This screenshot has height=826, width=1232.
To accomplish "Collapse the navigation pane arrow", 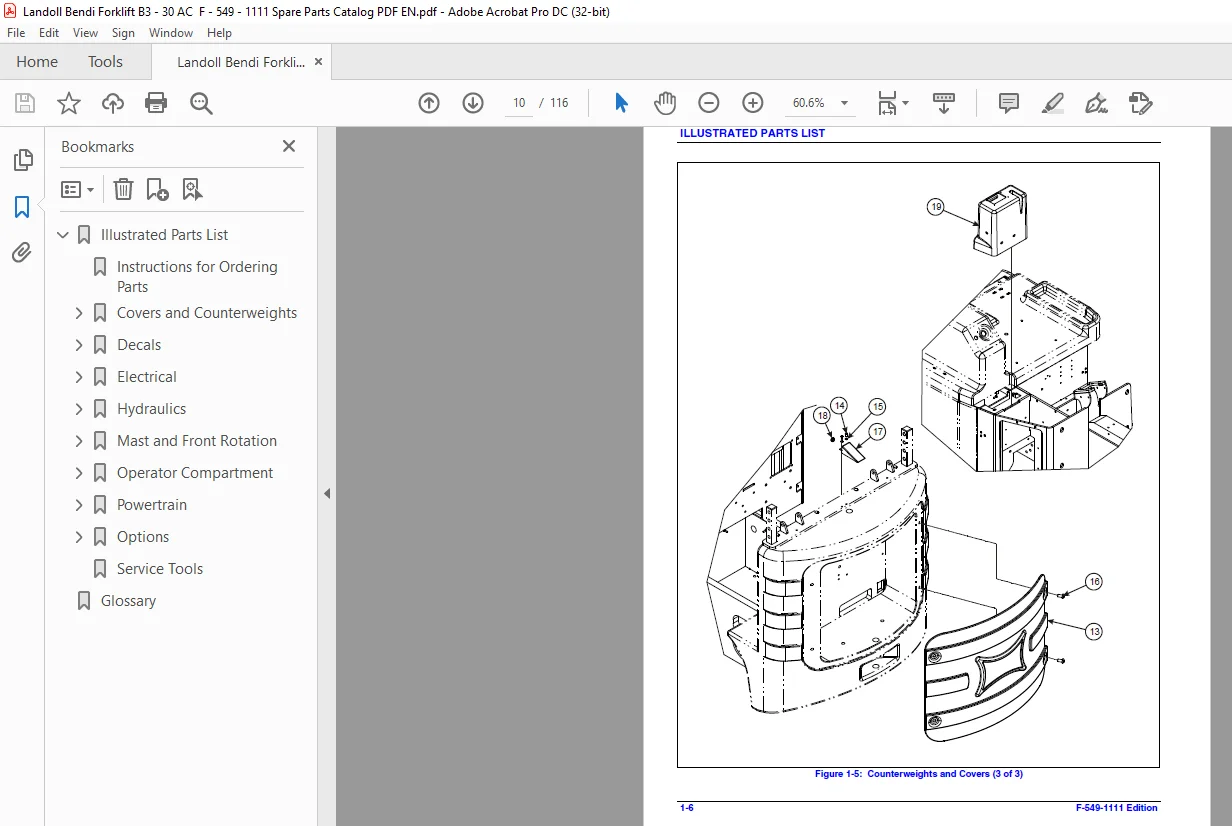I will [x=327, y=494].
